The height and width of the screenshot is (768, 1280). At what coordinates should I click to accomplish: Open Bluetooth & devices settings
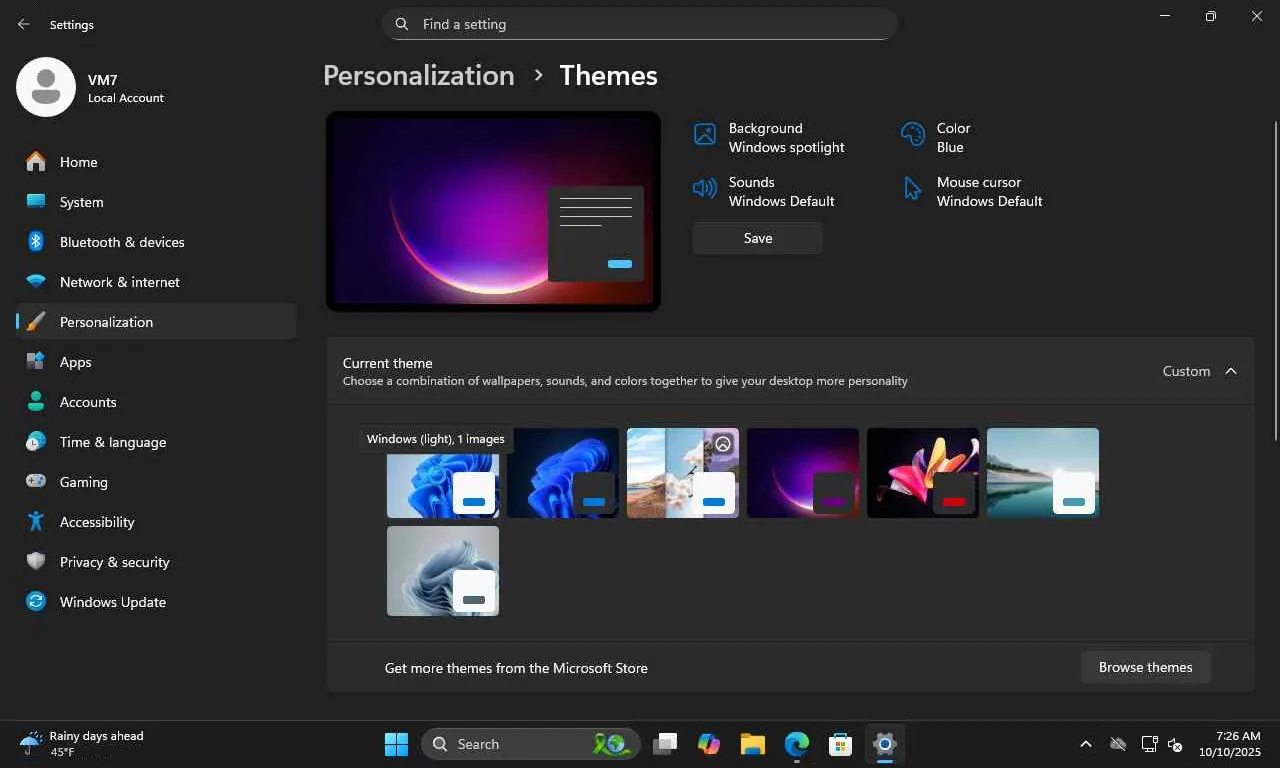(x=156, y=242)
